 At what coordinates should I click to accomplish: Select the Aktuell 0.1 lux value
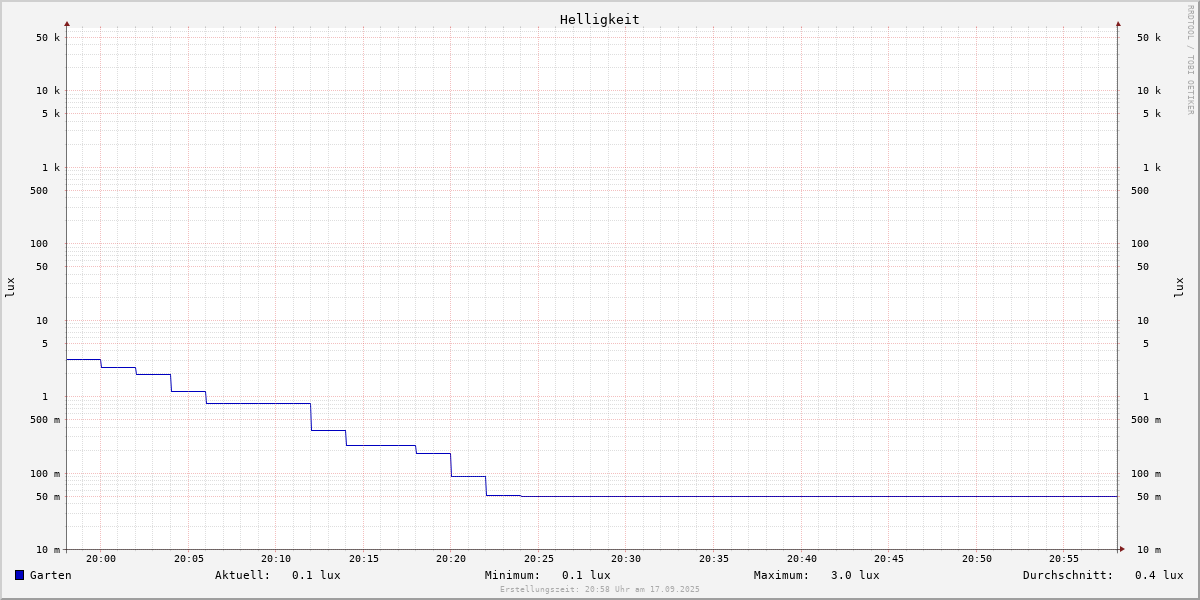click(316, 575)
